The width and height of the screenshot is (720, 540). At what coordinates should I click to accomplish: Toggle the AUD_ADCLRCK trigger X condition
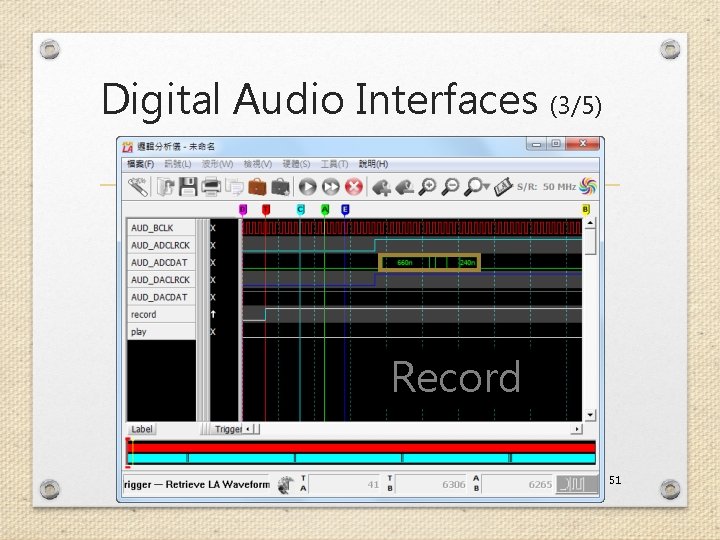213,245
